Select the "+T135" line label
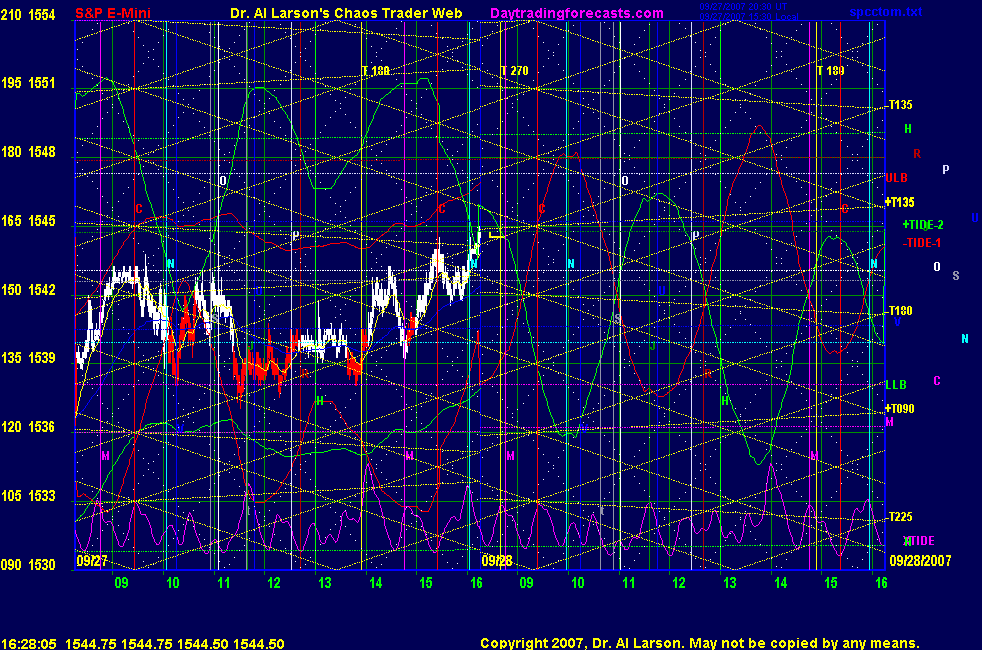This screenshot has width=982, height=650. pos(899,202)
